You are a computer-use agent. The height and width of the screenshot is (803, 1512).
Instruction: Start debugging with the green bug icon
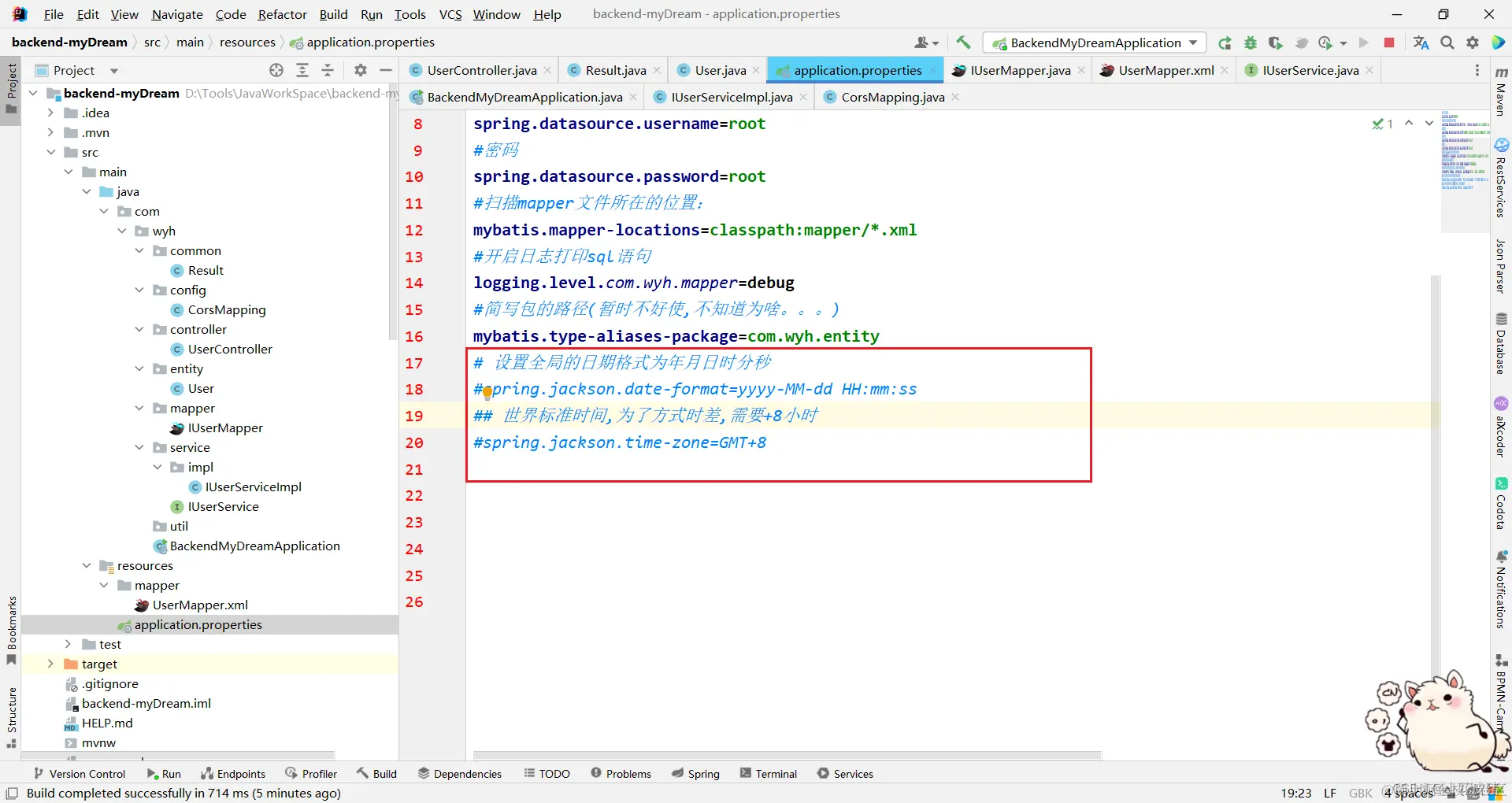(x=1250, y=43)
